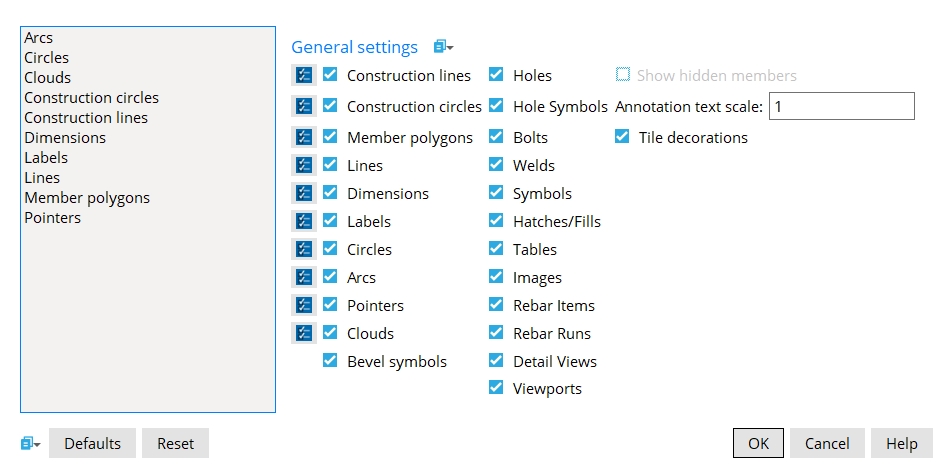Click the settings icon beside Labels checkbox
Screen dimensions: 944x469
click(x=304, y=221)
